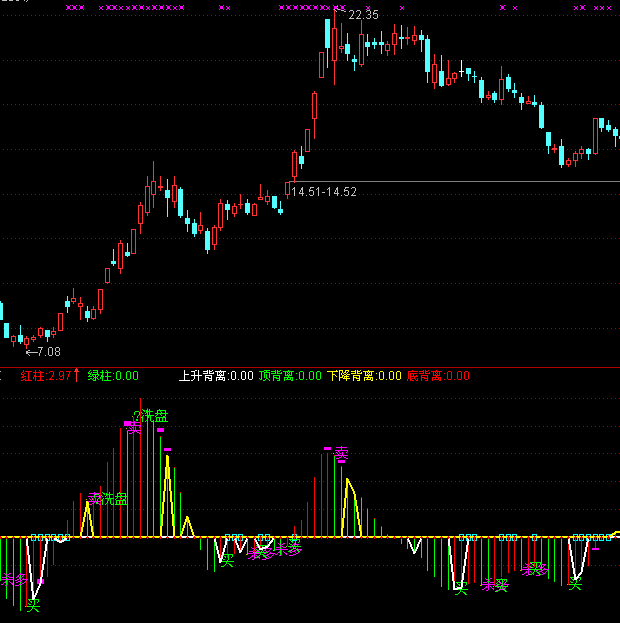Click the red 底背离 label
Screen dimensions: 620x623
tap(437, 376)
